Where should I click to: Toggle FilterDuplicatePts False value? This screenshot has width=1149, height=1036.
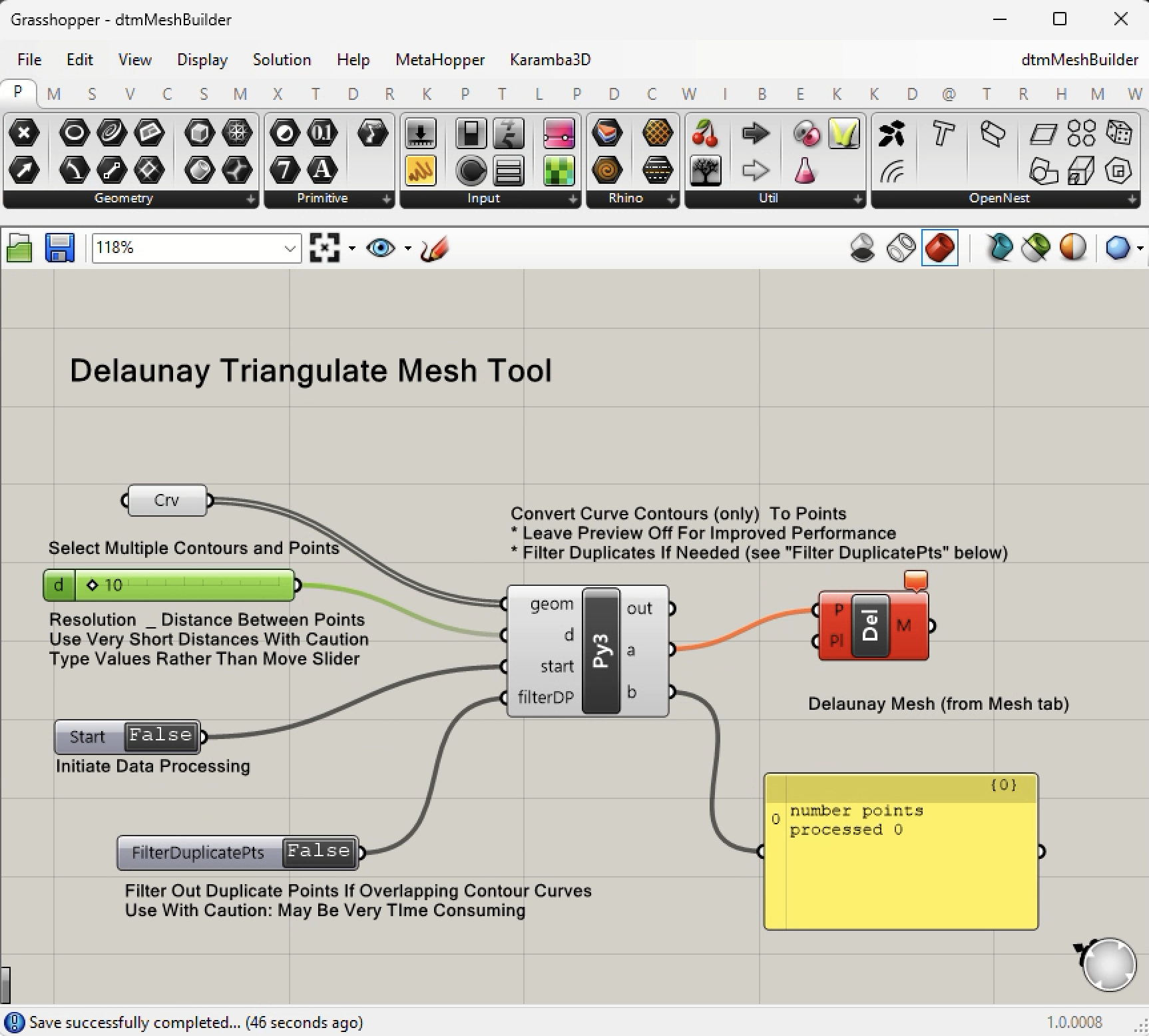pos(319,852)
